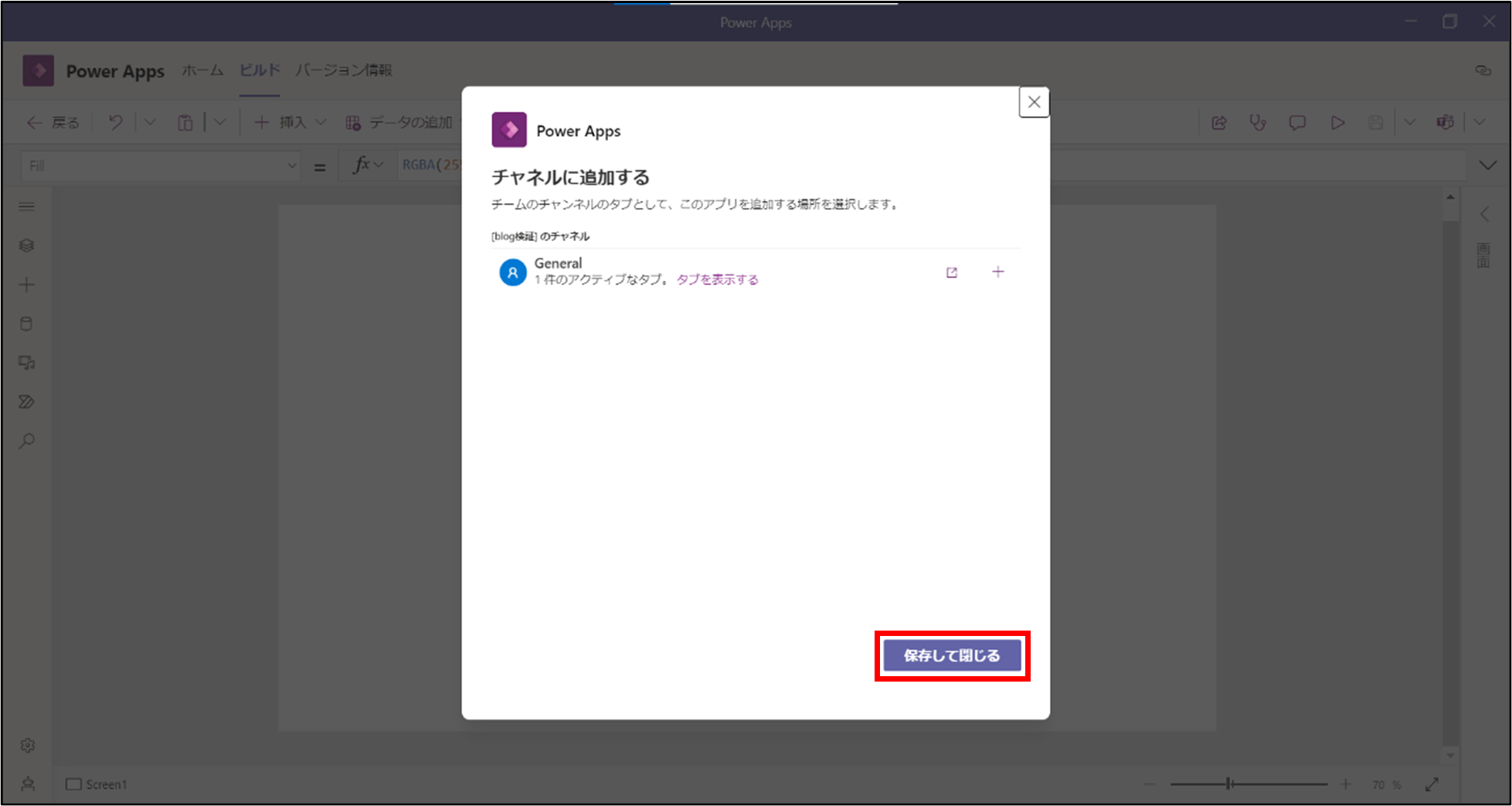This screenshot has width=1512, height=806.
Task: Open General channel pop-out icon
Action: (x=952, y=272)
